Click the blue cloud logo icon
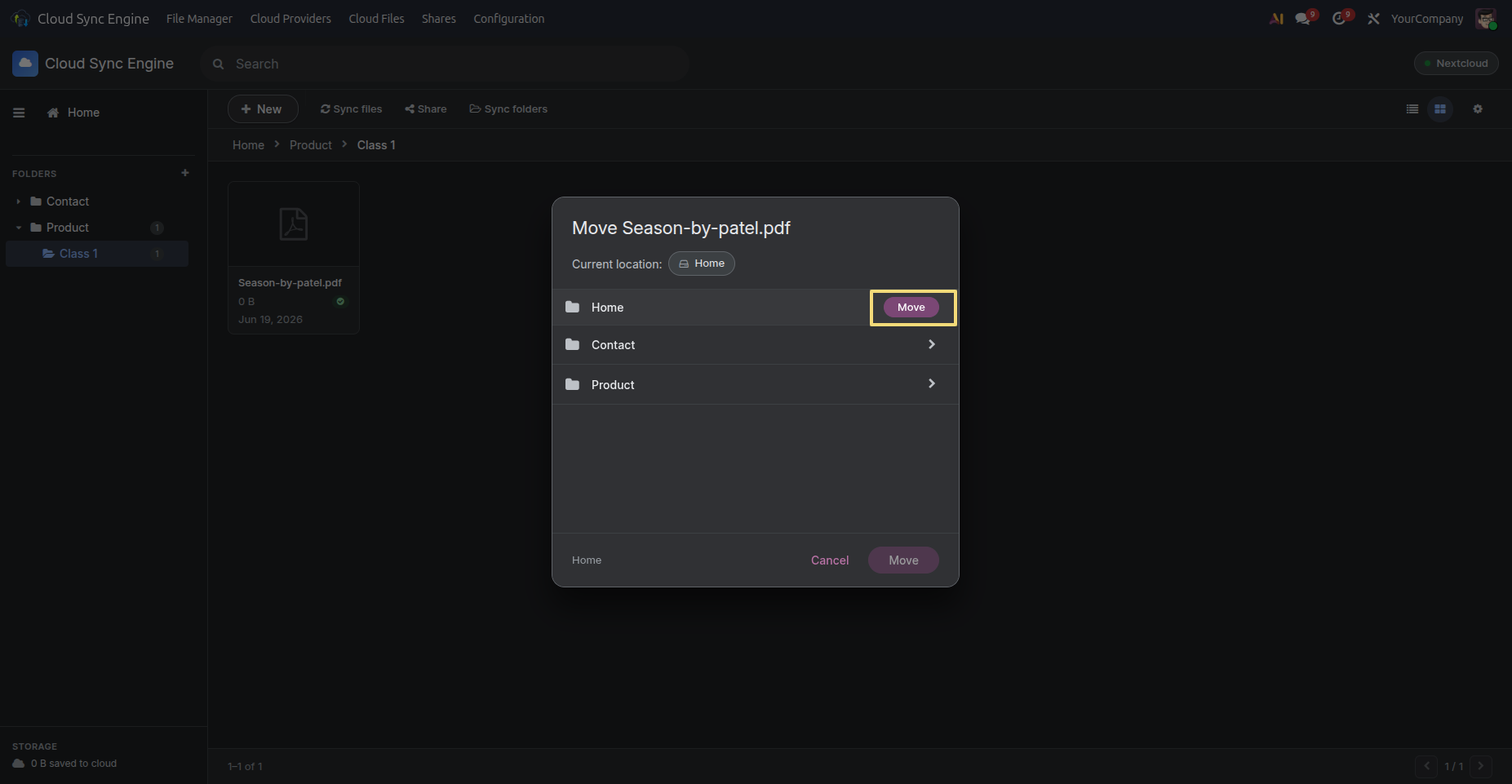 [x=25, y=64]
